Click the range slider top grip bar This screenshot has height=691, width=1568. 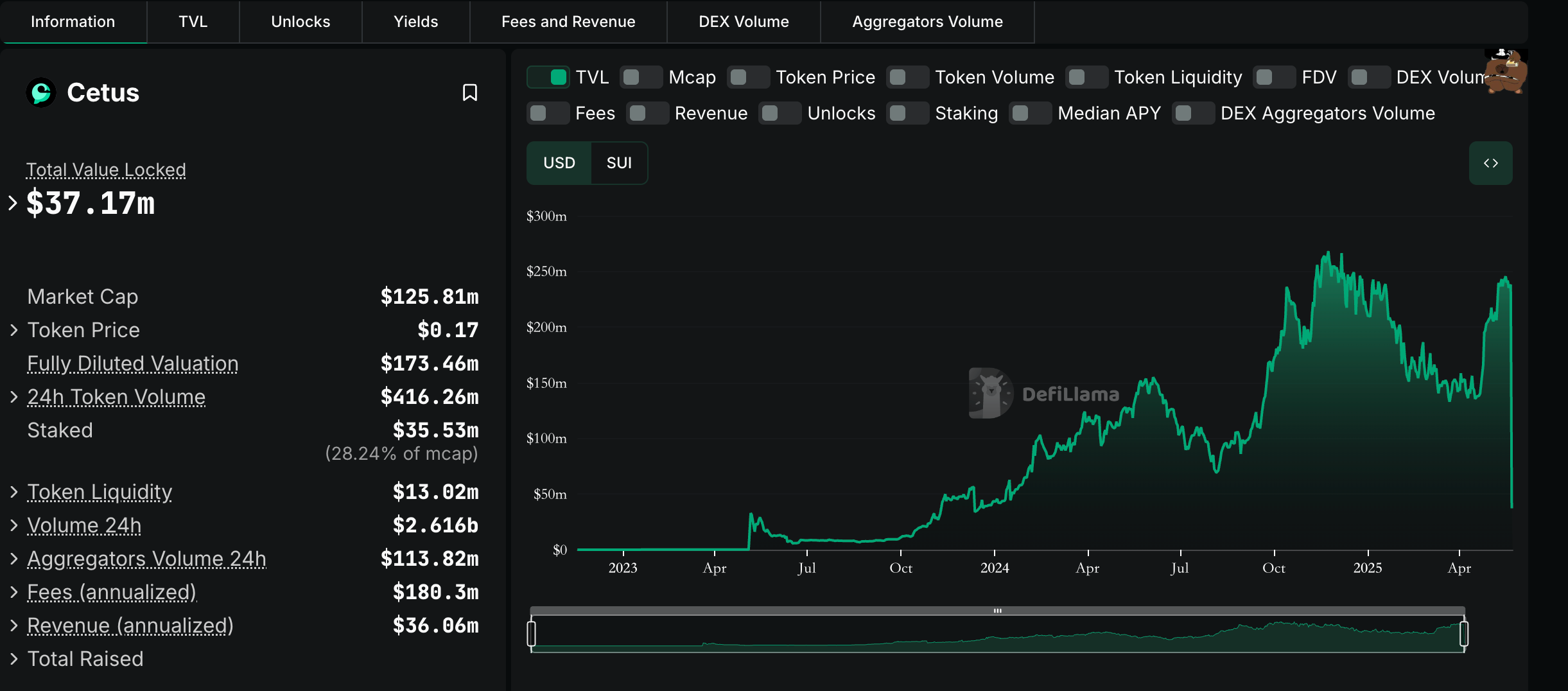997,611
